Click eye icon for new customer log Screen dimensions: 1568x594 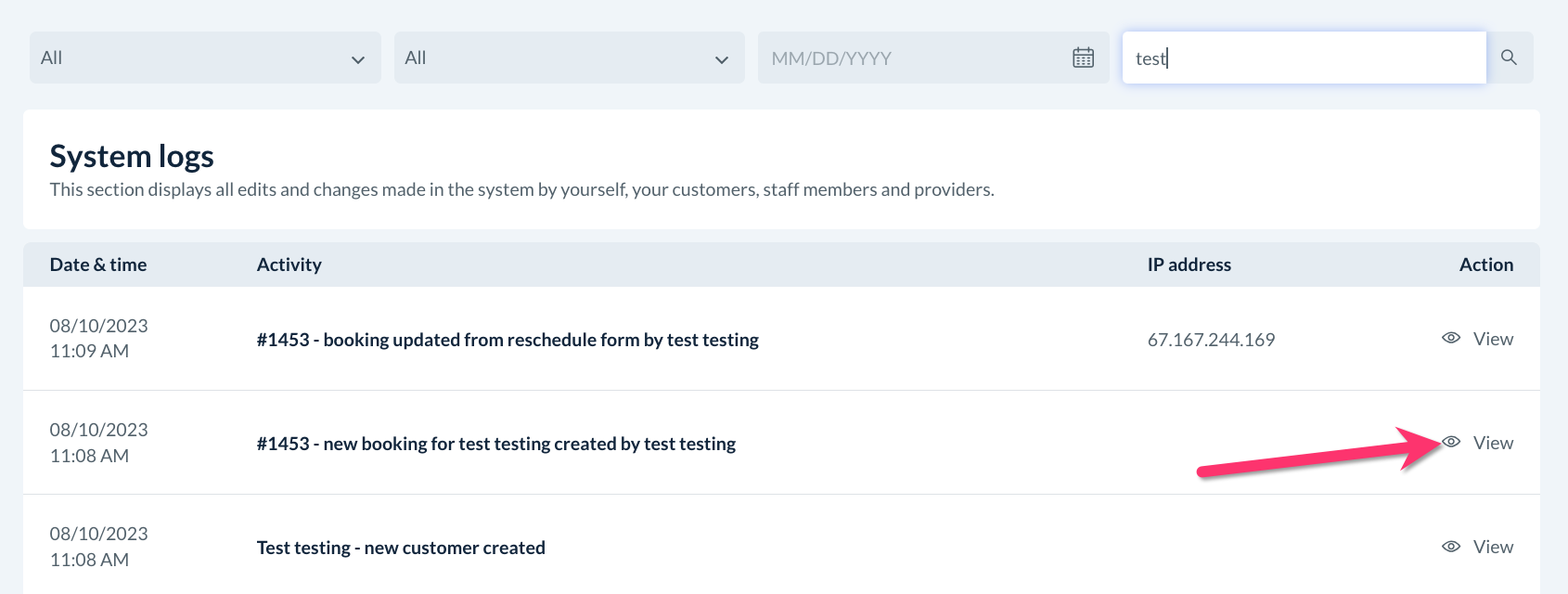(x=1451, y=547)
